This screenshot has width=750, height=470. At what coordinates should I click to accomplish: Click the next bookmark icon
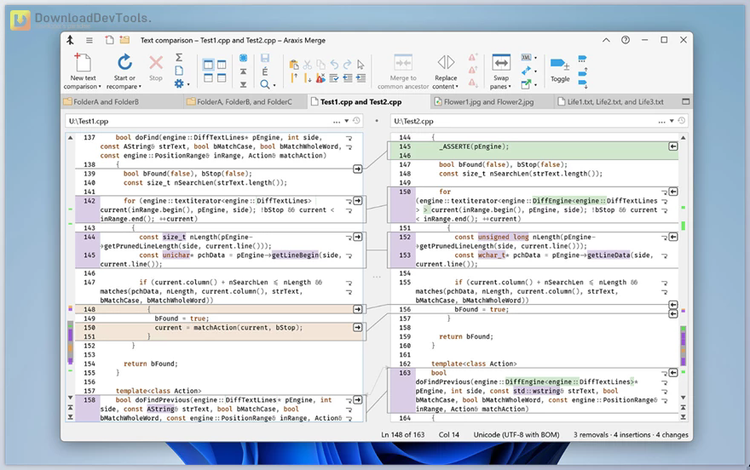[x=583, y=84]
